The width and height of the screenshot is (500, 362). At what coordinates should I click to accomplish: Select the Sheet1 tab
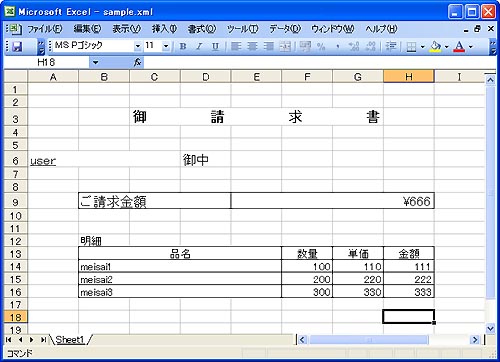[x=70, y=340]
